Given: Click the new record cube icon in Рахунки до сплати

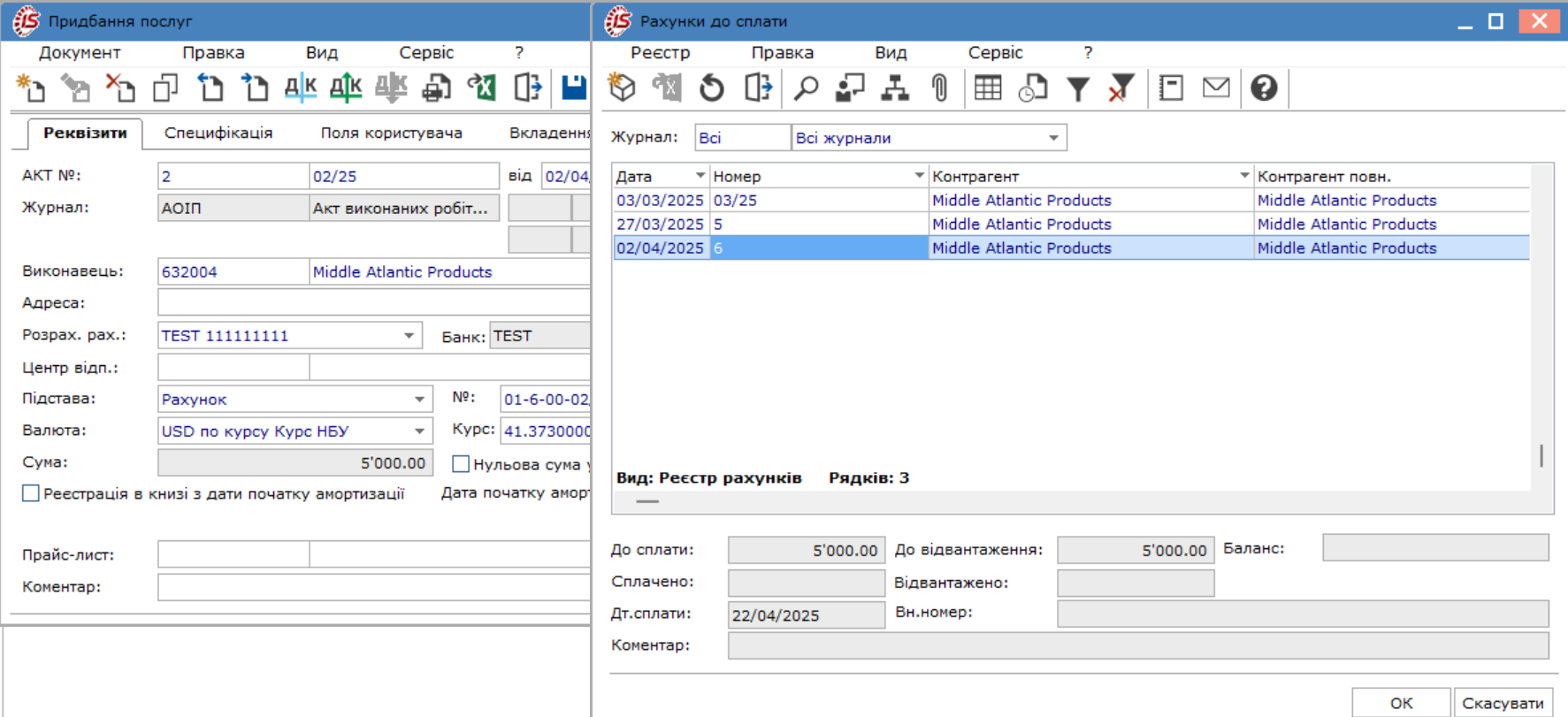Looking at the screenshot, I should [623, 88].
